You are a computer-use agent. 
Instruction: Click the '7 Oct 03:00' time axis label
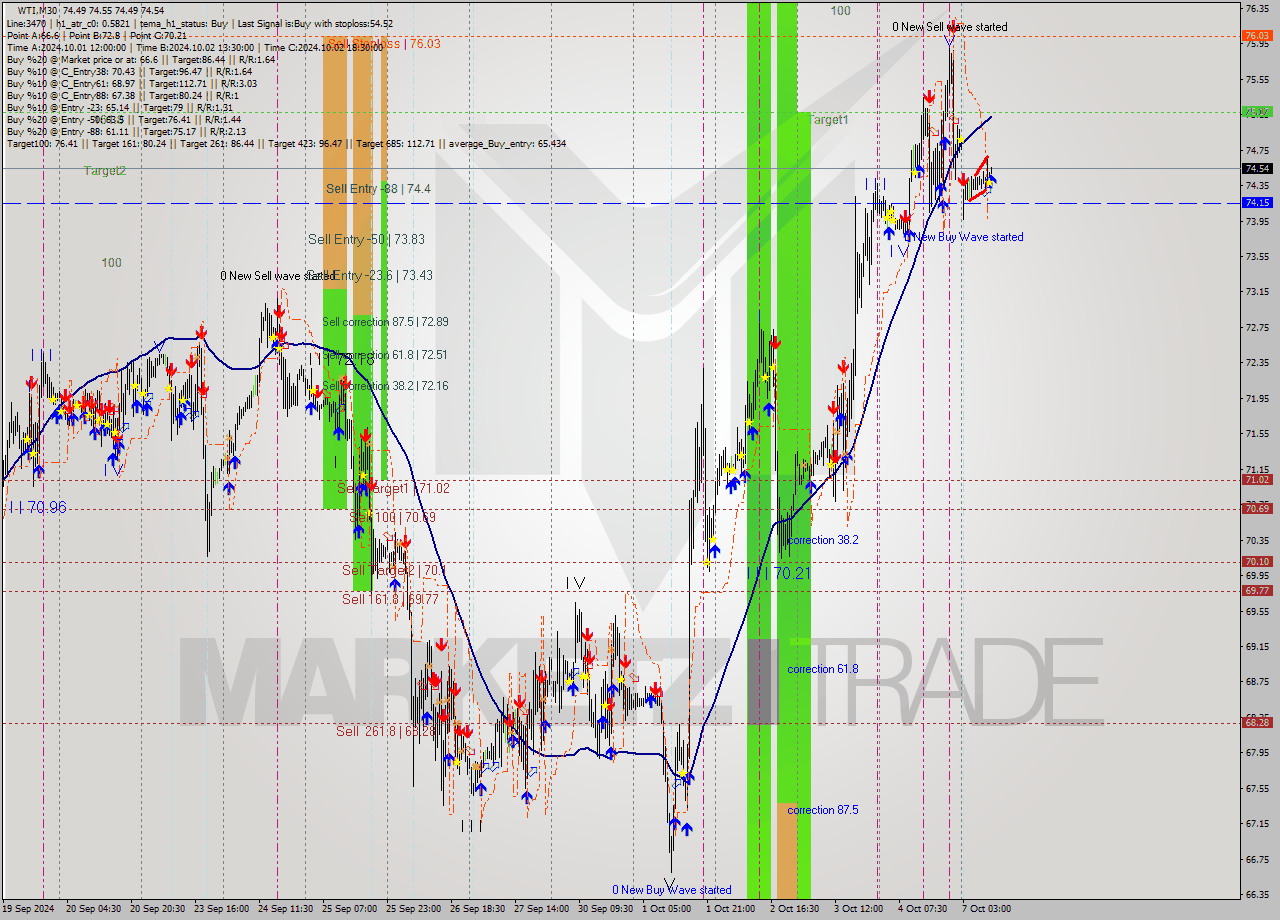[x=987, y=909]
